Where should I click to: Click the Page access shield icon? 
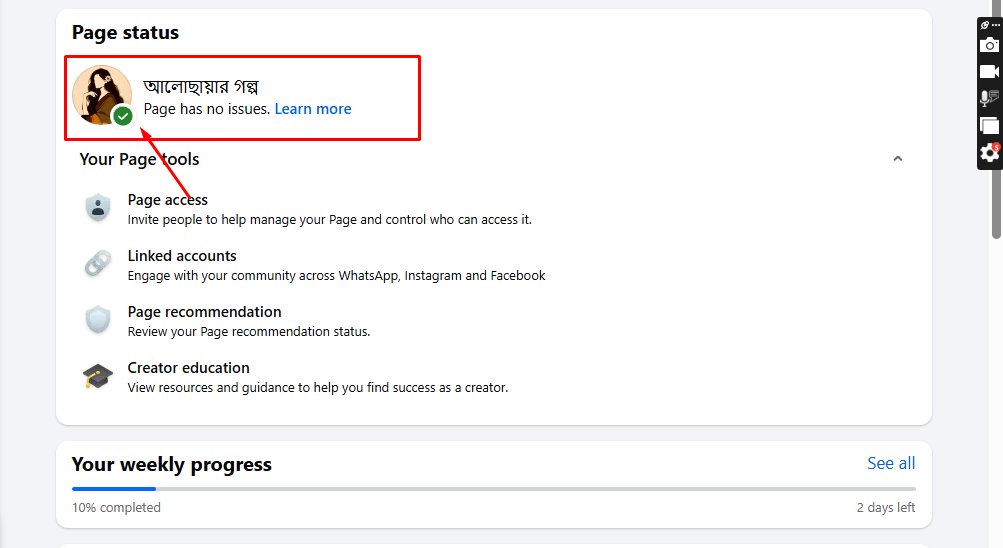click(x=98, y=208)
